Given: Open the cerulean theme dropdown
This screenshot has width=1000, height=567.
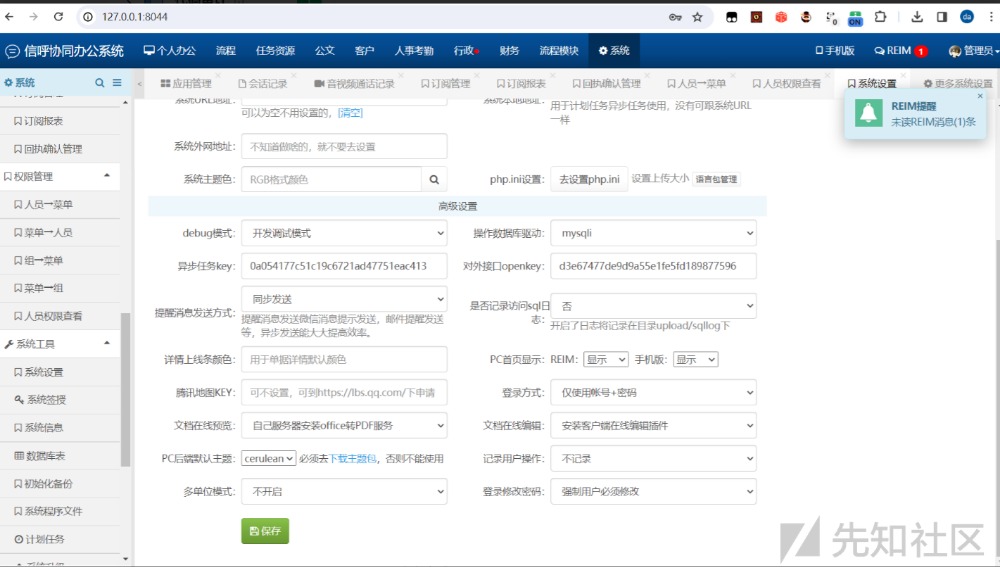Looking at the screenshot, I should [x=268, y=458].
